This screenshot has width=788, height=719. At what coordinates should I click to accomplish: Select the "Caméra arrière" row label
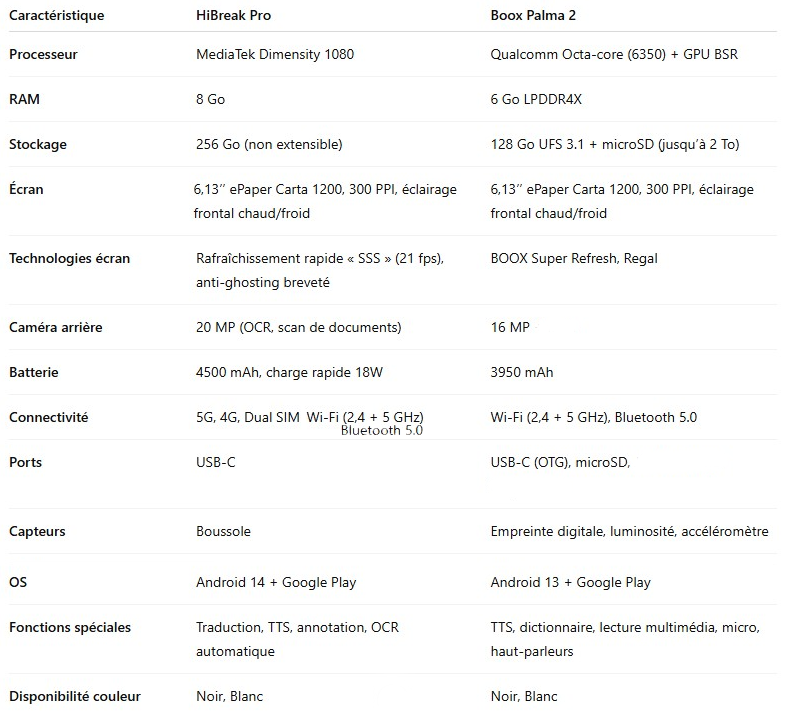click(56, 327)
